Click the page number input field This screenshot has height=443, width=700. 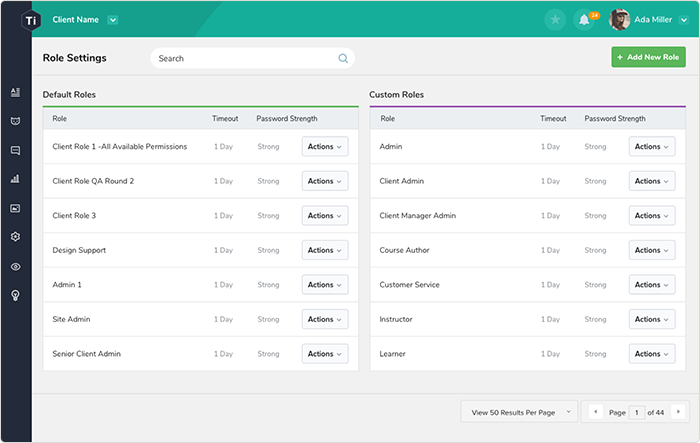tap(635, 412)
